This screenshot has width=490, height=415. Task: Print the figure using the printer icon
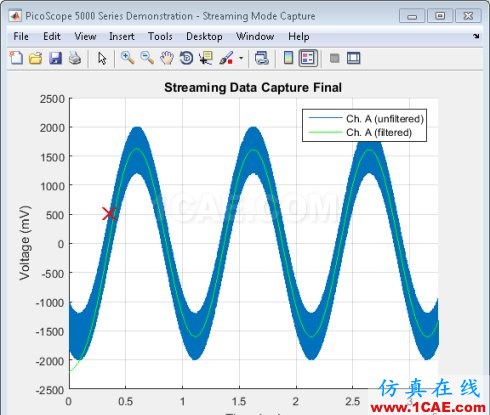(x=75, y=58)
